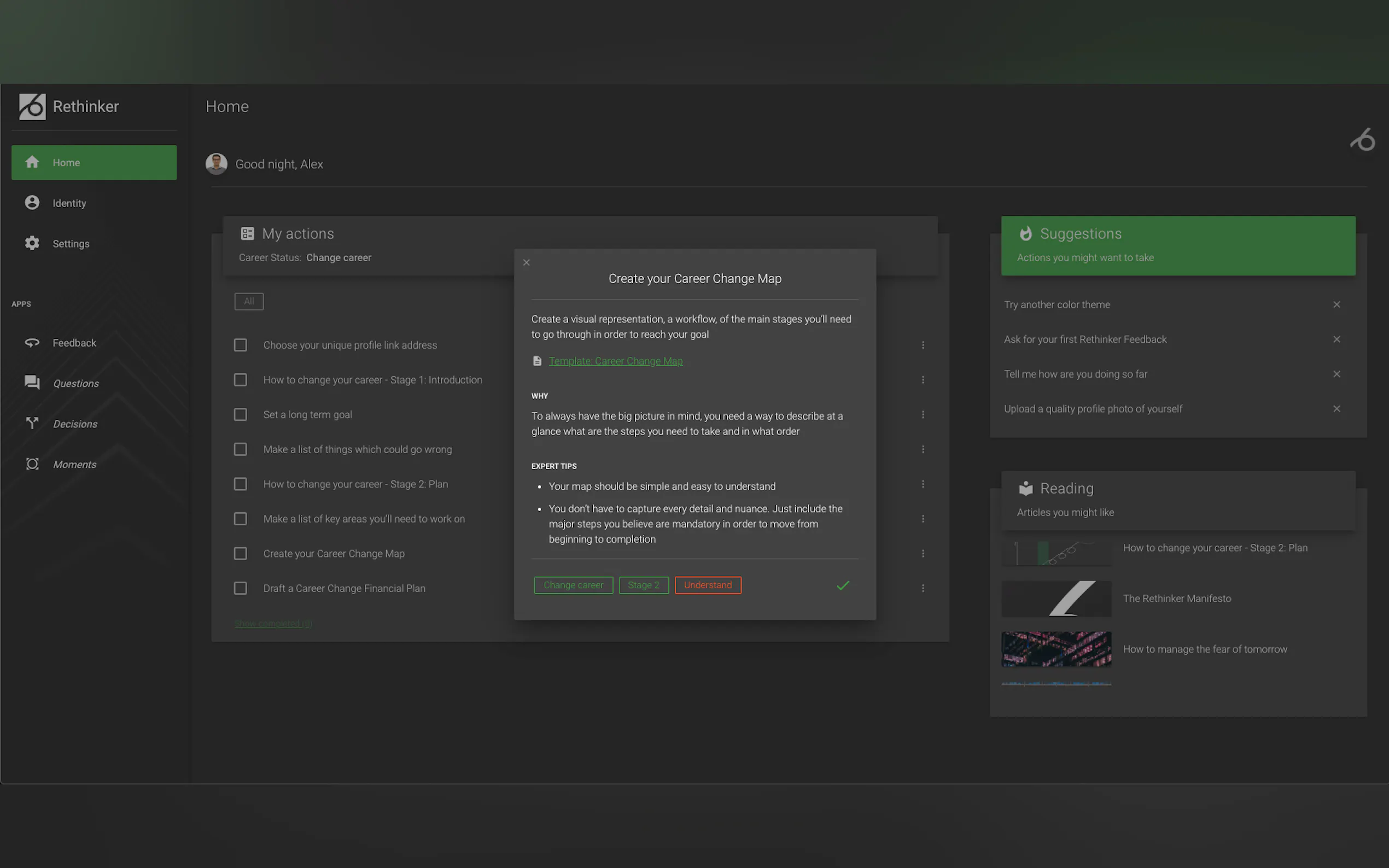Open Identity in the sidebar

[69, 203]
